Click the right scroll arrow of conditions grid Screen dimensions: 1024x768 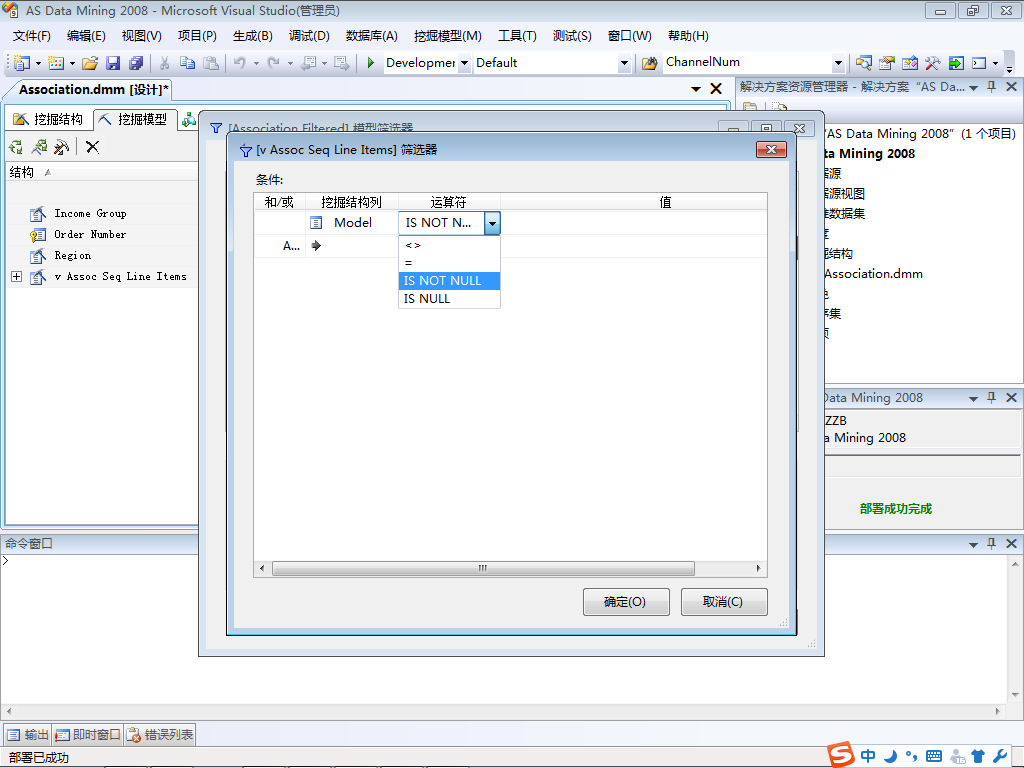758,568
